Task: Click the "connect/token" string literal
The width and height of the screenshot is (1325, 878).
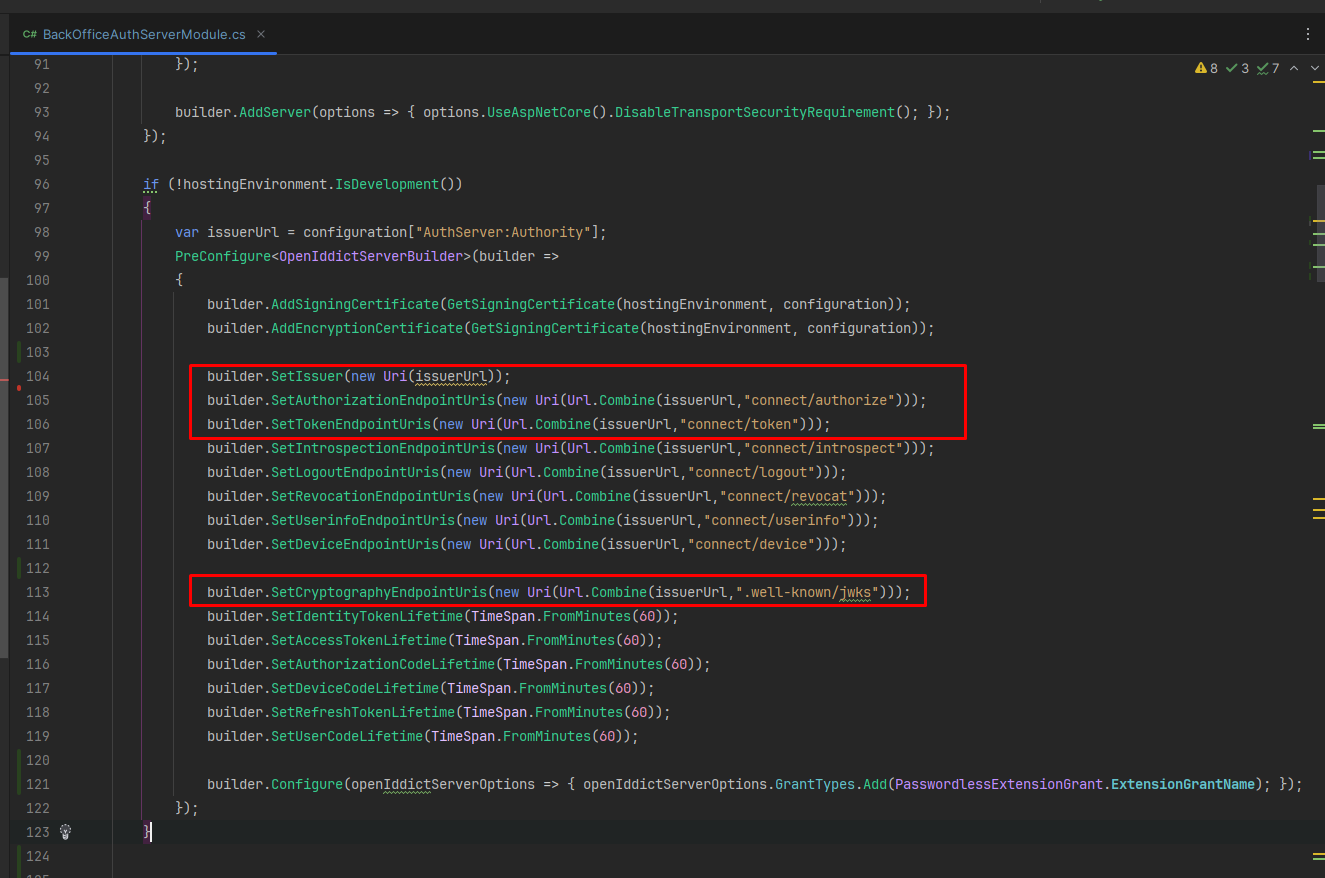Action: pyautogui.click(x=742, y=424)
